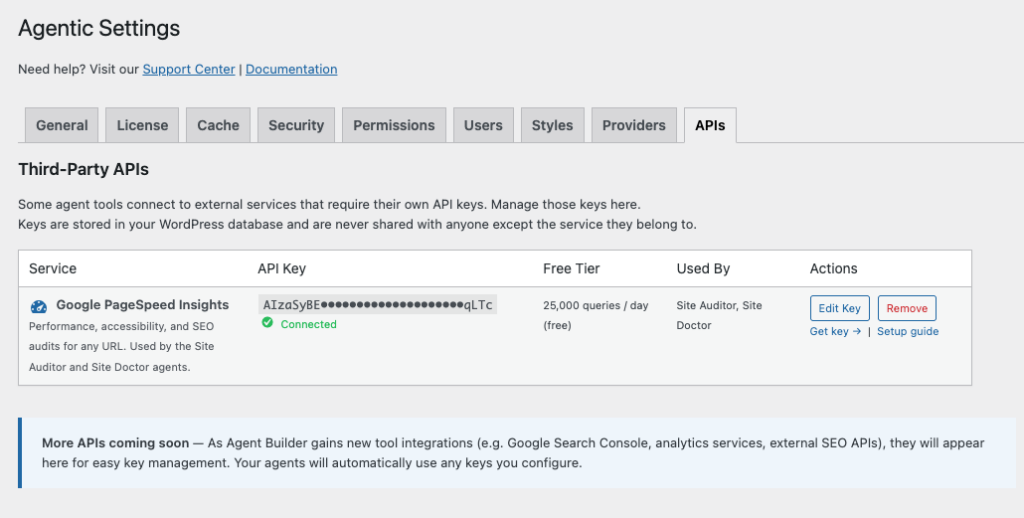Open the Users tab
The height and width of the screenshot is (518, 1024).
click(x=483, y=125)
